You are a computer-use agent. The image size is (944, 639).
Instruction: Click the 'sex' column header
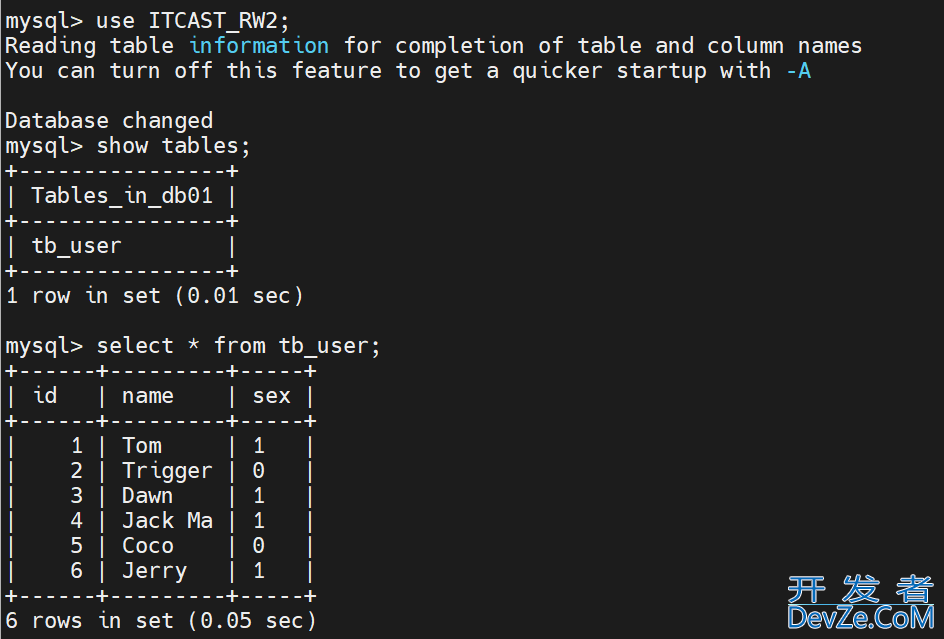click(x=272, y=396)
